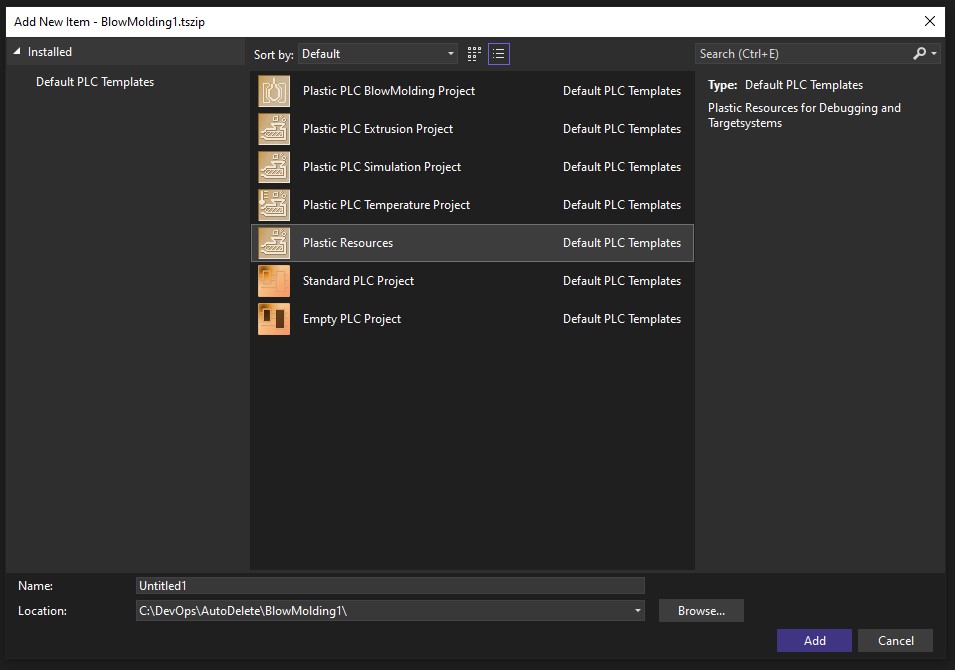Click the search magnifier icon
955x670 pixels.
pos(919,54)
